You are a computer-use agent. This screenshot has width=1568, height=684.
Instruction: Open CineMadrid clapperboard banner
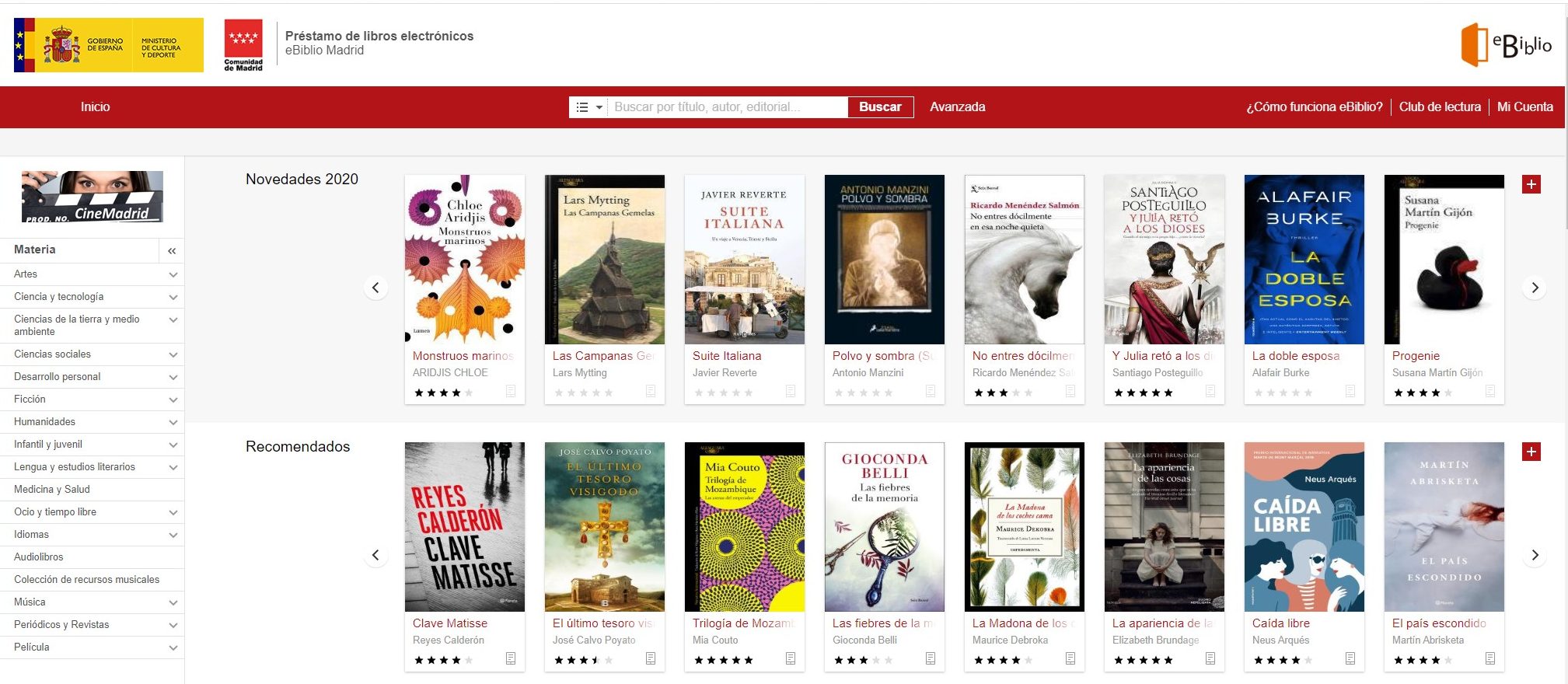point(93,197)
